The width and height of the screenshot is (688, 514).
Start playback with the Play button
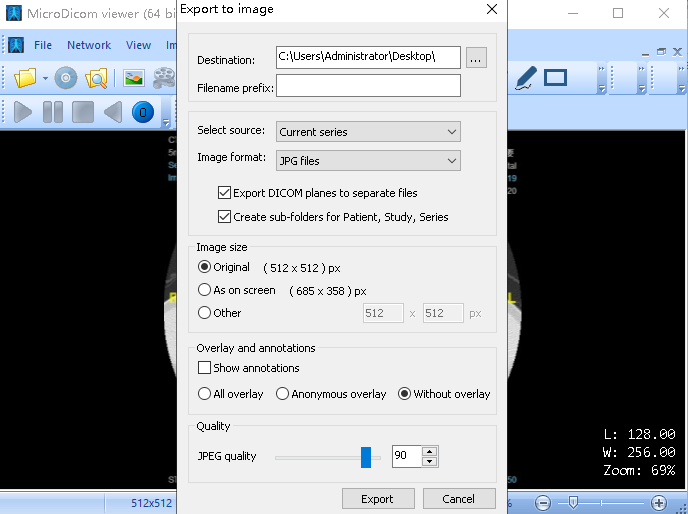[x=23, y=112]
